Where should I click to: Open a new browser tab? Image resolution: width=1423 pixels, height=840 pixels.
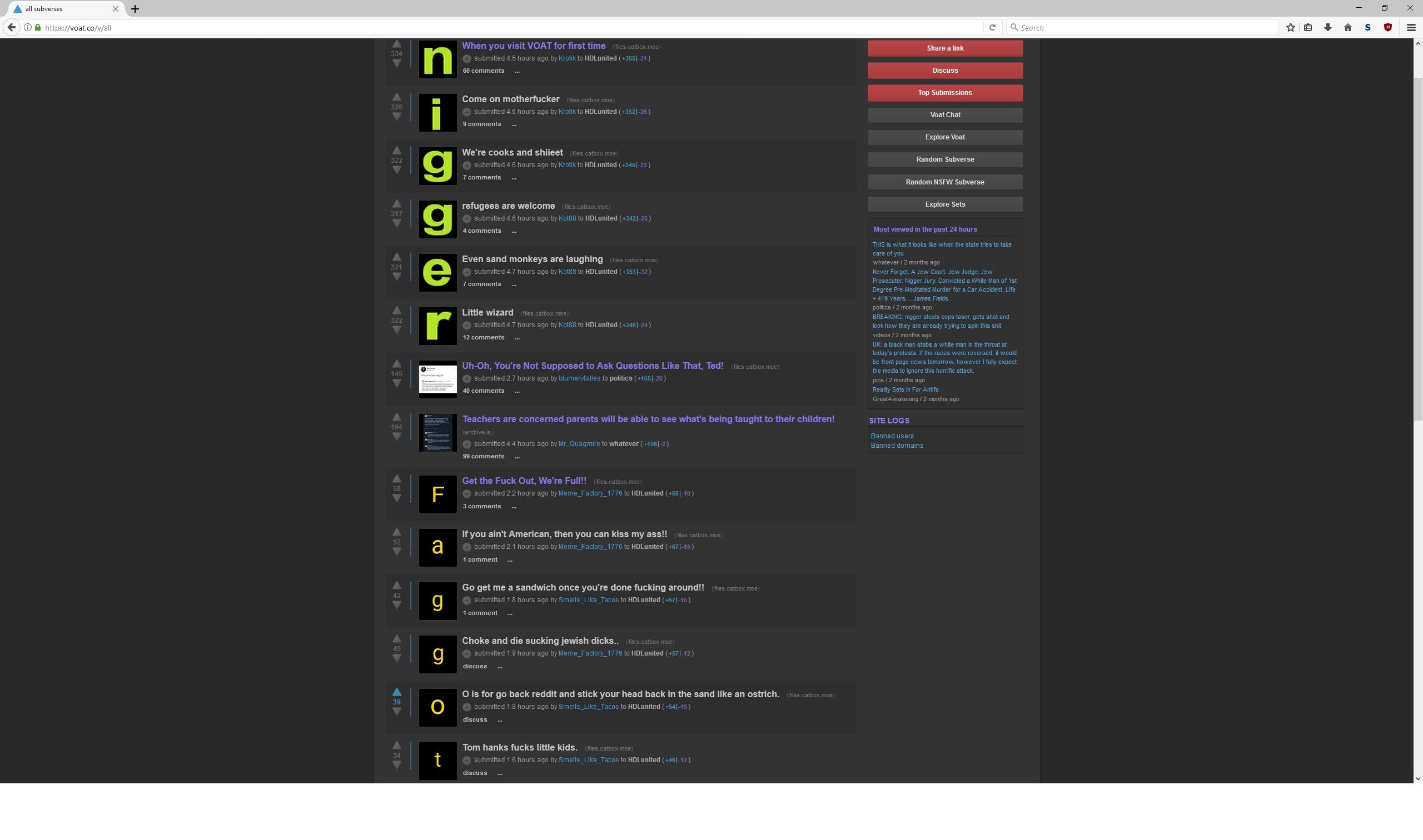point(134,8)
